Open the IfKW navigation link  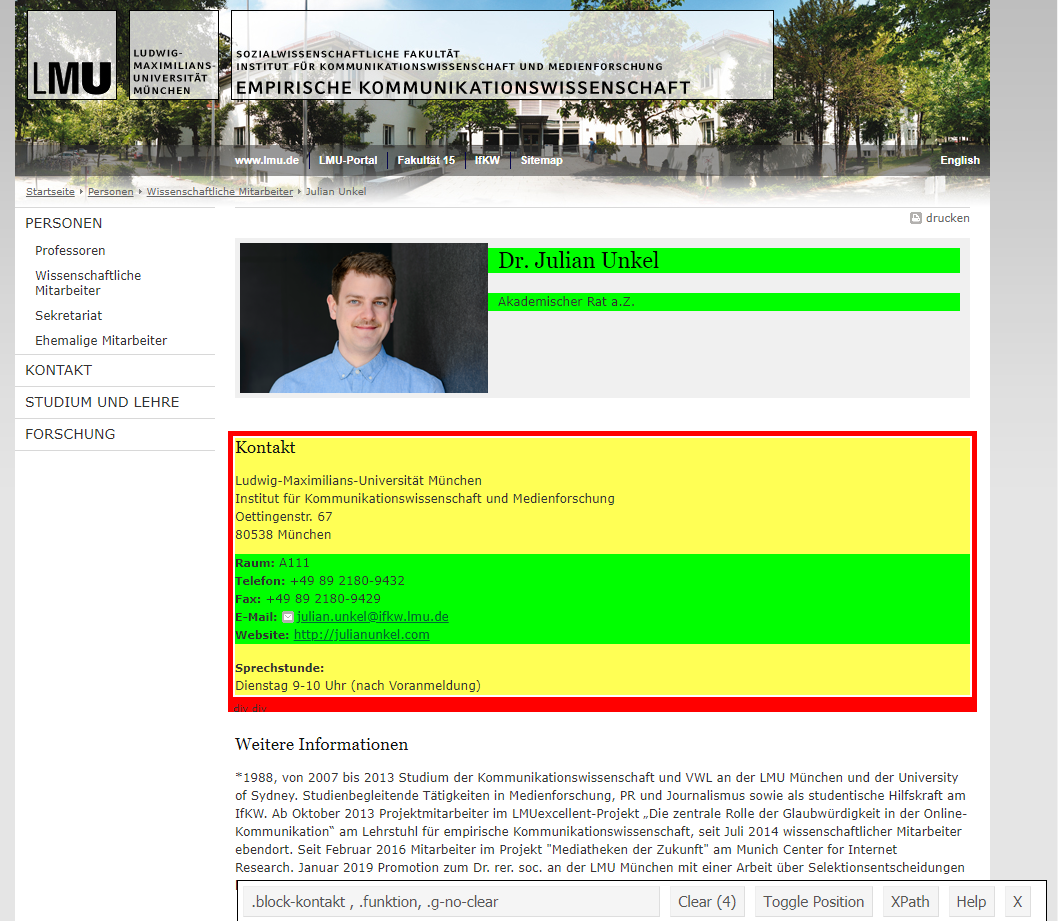tap(487, 160)
